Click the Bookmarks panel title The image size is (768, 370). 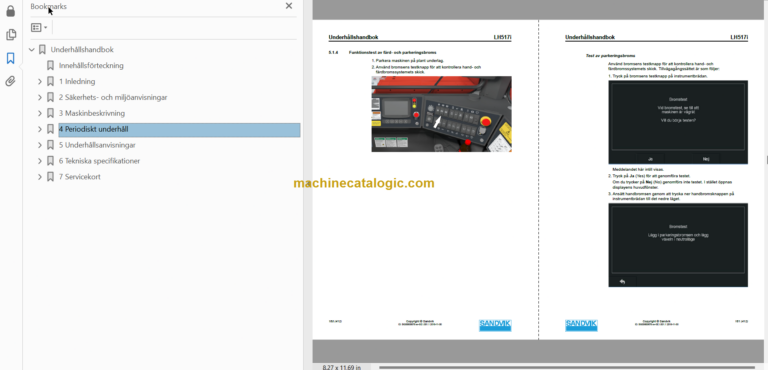(x=48, y=6)
